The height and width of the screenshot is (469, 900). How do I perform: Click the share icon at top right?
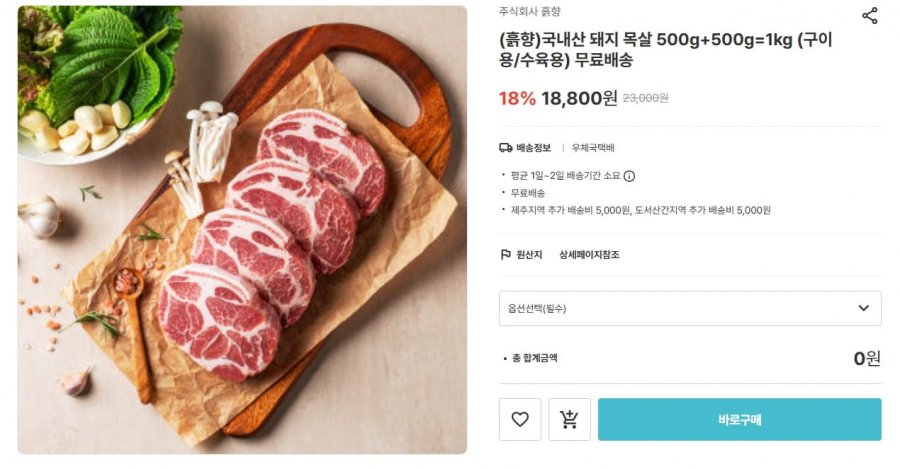[869, 16]
